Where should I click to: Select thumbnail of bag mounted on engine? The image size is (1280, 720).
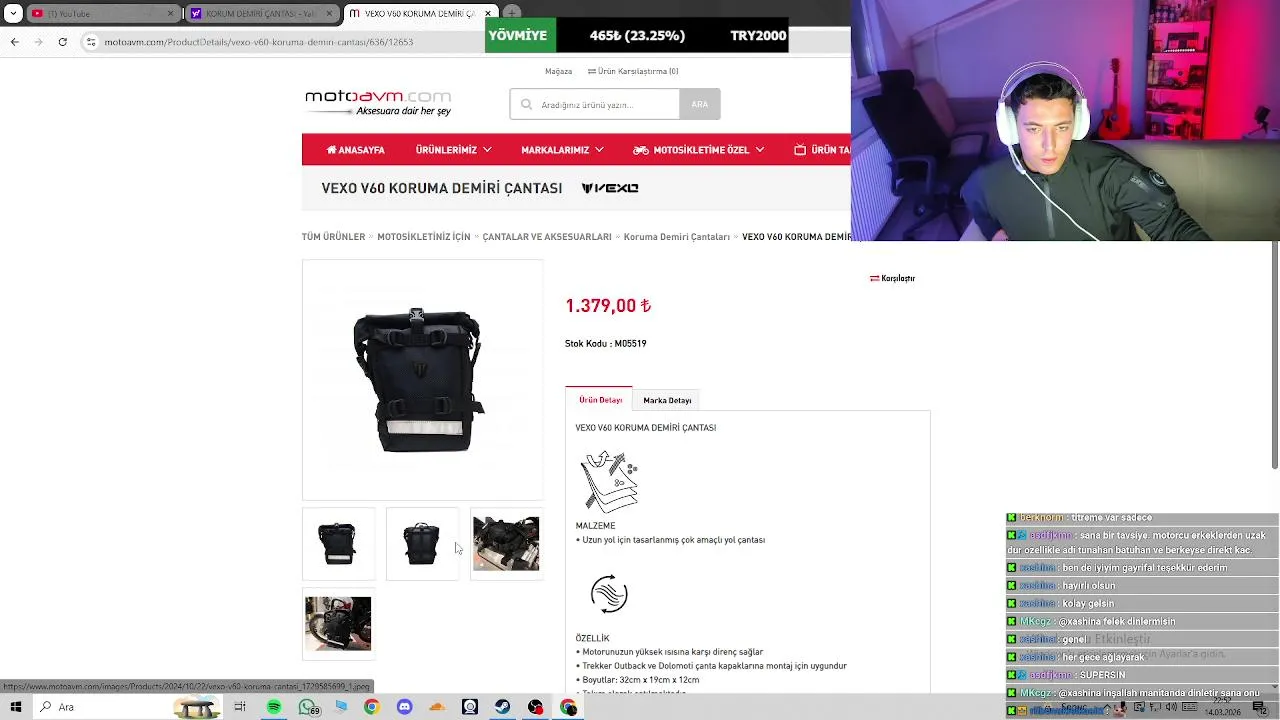pos(506,544)
